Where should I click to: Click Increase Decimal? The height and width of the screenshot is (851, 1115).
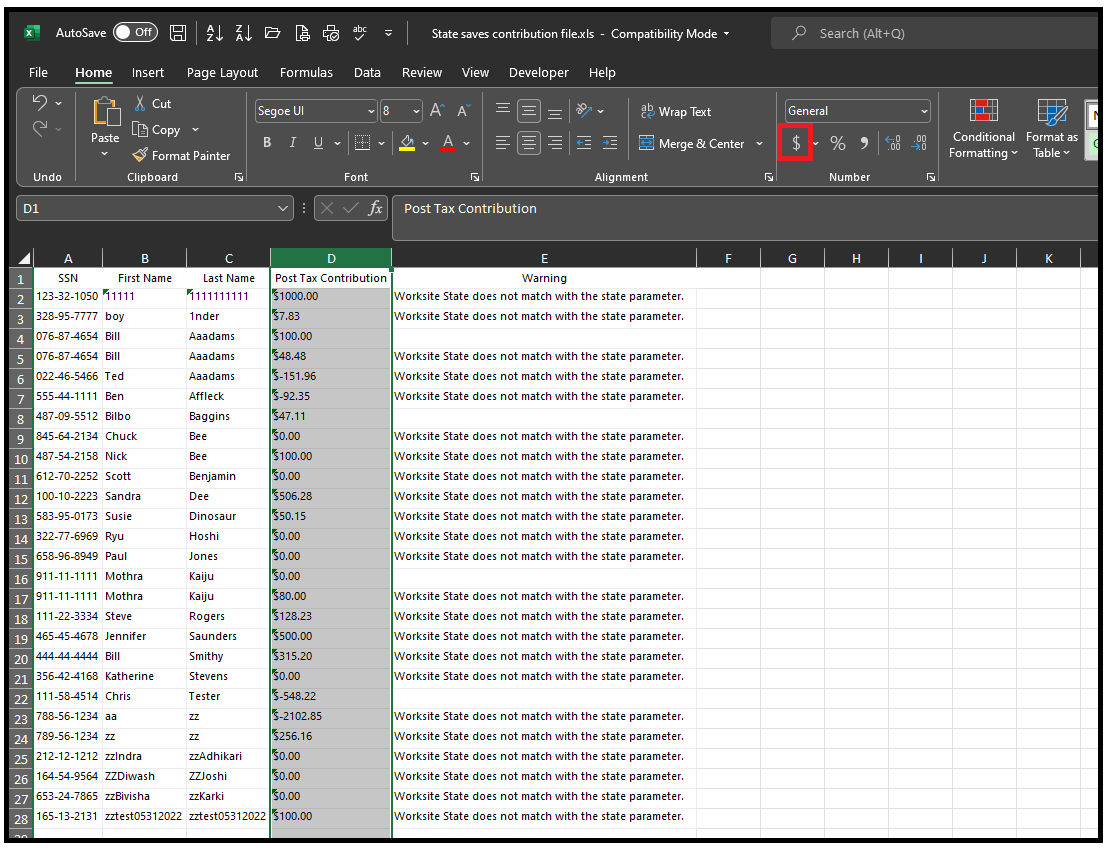[893, 143]
